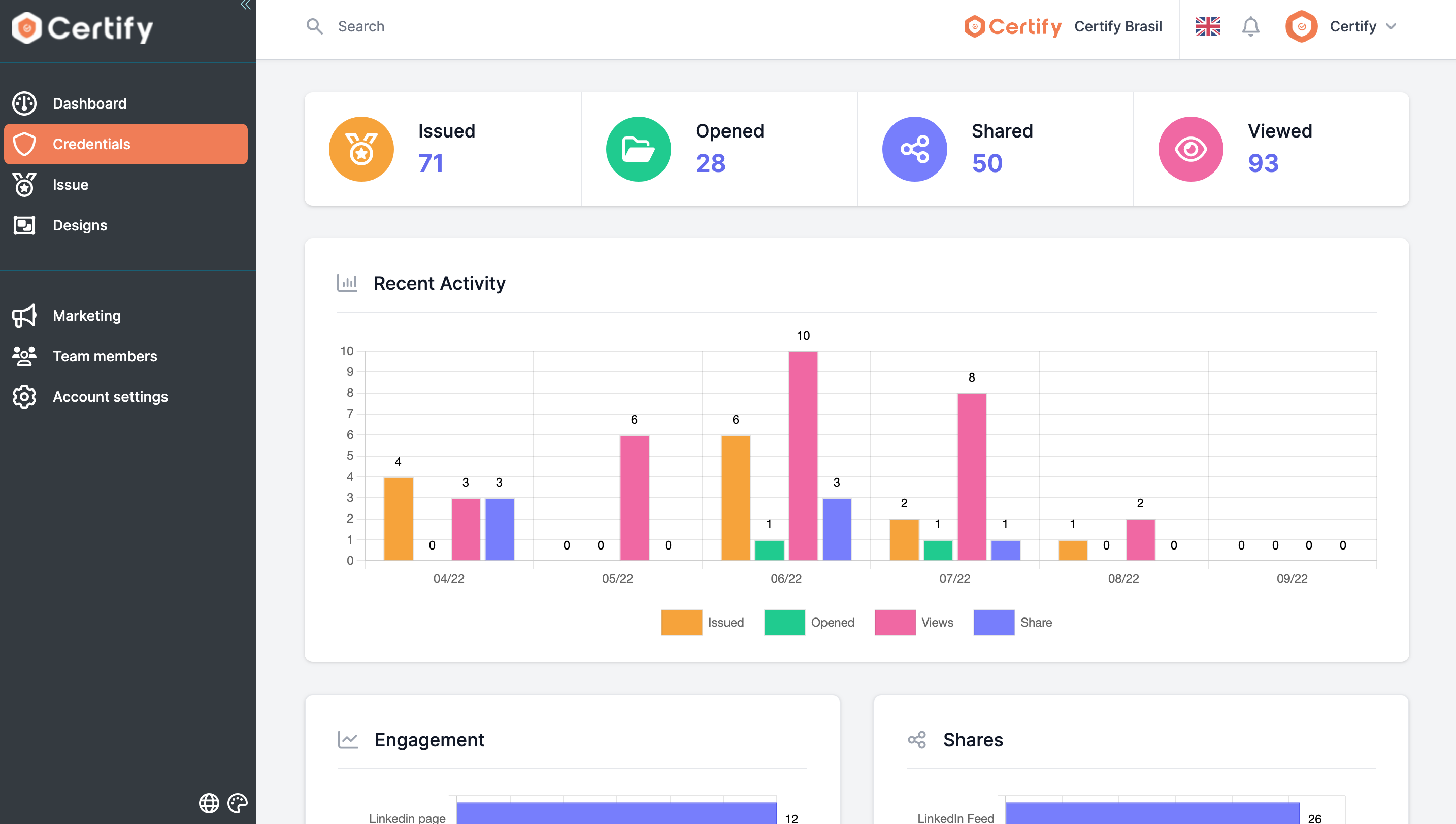Open Account settings page
Viewport: 1456px width, 824px height.
[x=110, y=397]
